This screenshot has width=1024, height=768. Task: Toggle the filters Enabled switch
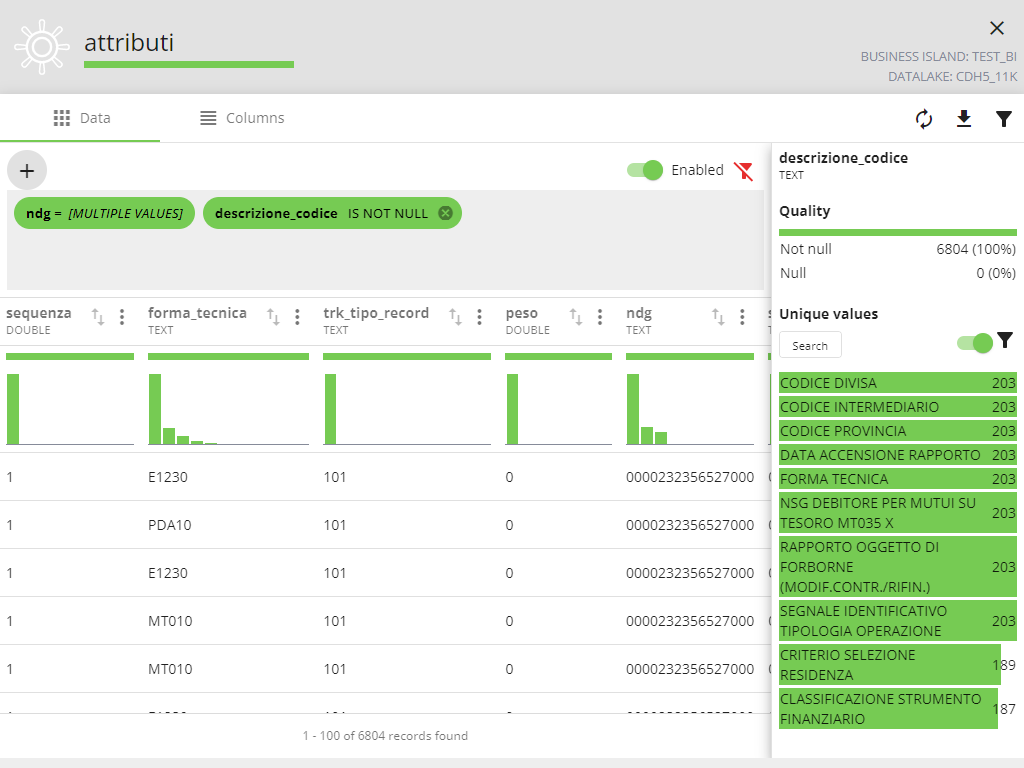(645, 170)
